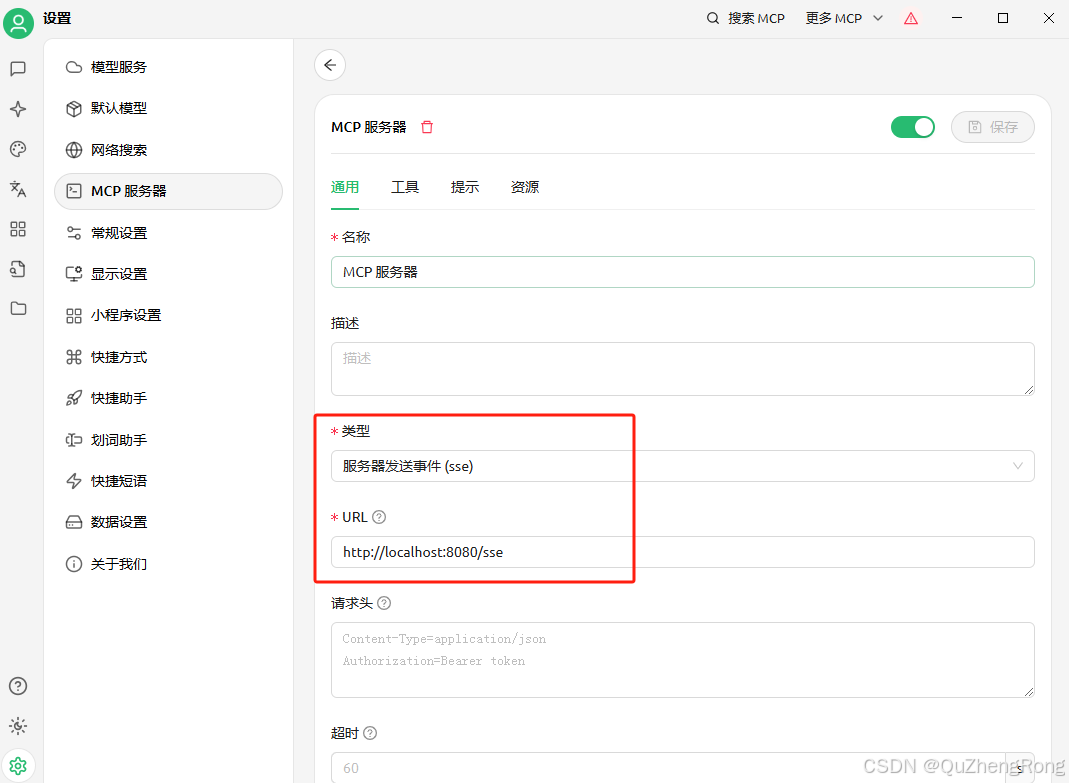Click the 保存 save button
The height and width of the screenshot is (783, 1069).
coord(993,127)
